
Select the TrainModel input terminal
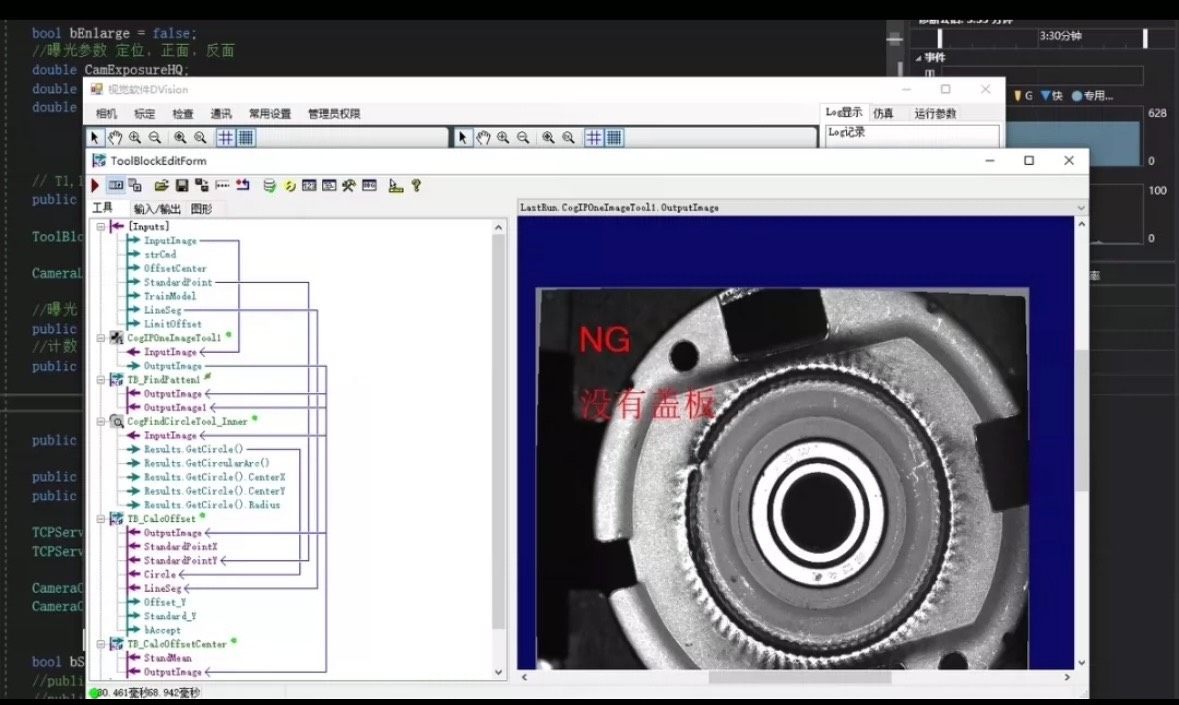(169, 296)
